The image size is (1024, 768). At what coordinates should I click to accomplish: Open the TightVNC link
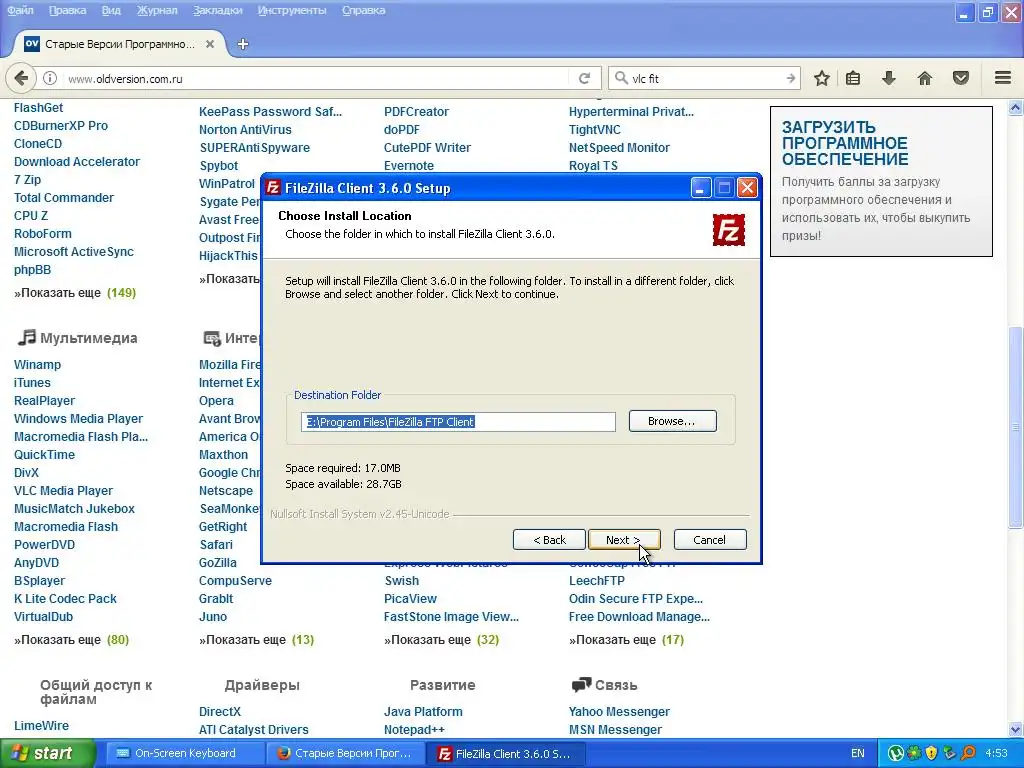click(594, 129)
